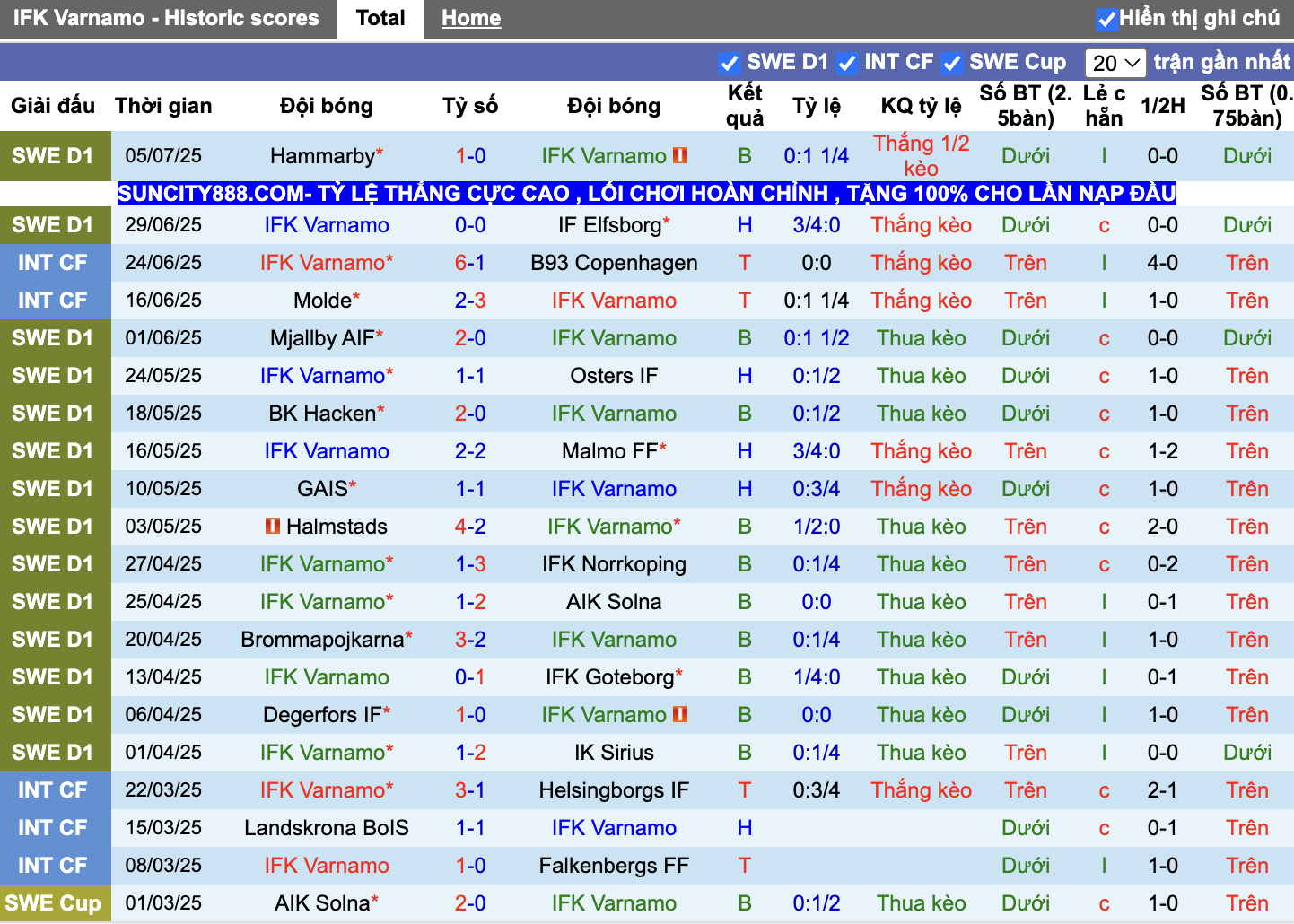Screen dimensions: 1294x924
Task: Click Thua kèo result on BK Hacken row
Action: point(922,414)
